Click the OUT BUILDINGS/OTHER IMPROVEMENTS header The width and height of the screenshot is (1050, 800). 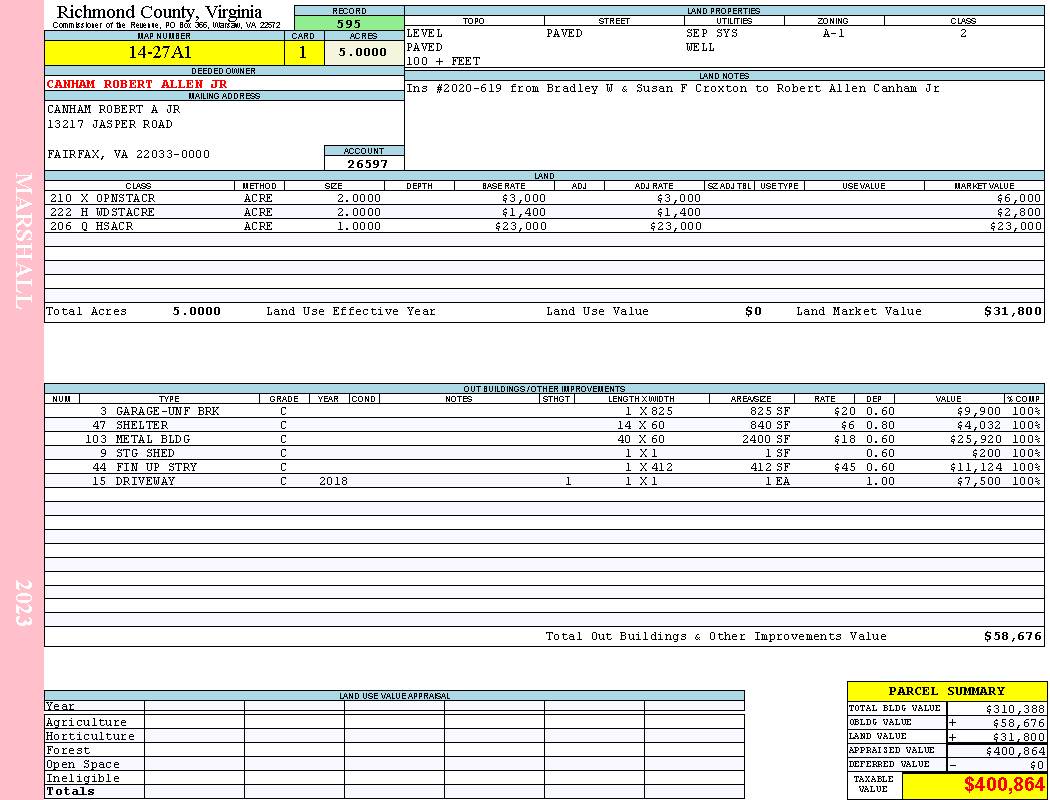pos(544,389)
